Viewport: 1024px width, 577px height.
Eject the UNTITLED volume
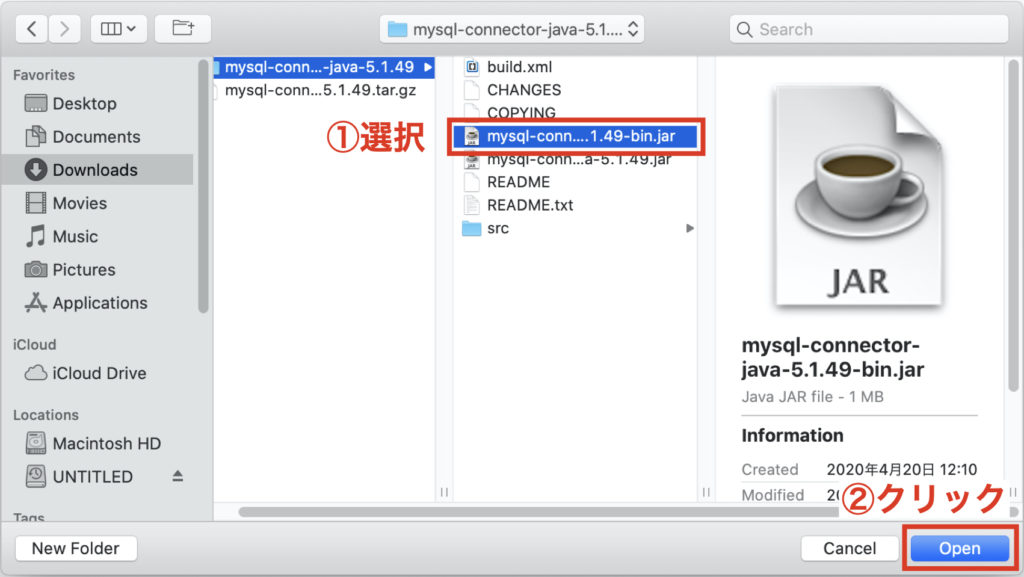pos(178,476)
